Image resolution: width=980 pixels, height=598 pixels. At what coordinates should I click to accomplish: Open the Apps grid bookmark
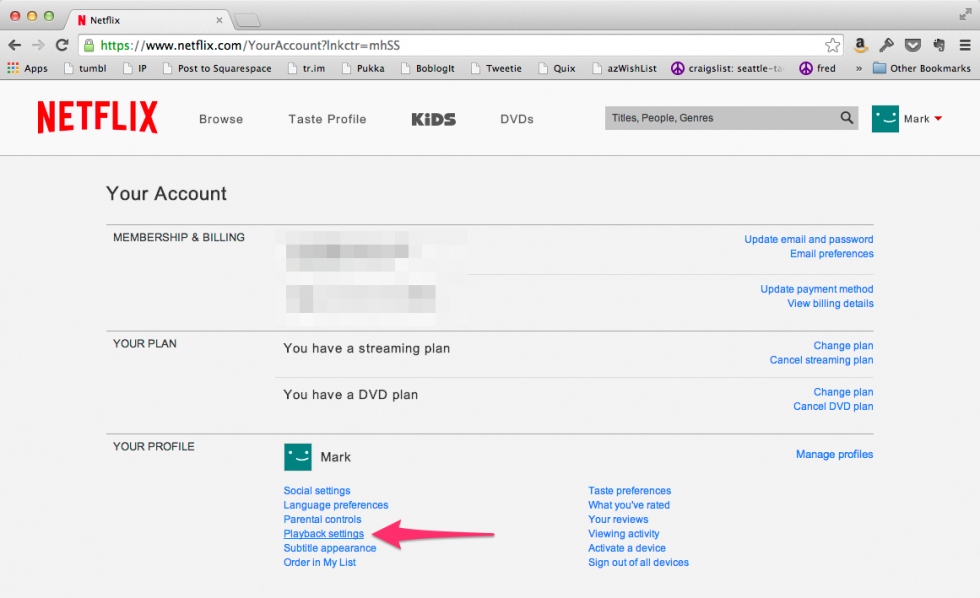28,68
